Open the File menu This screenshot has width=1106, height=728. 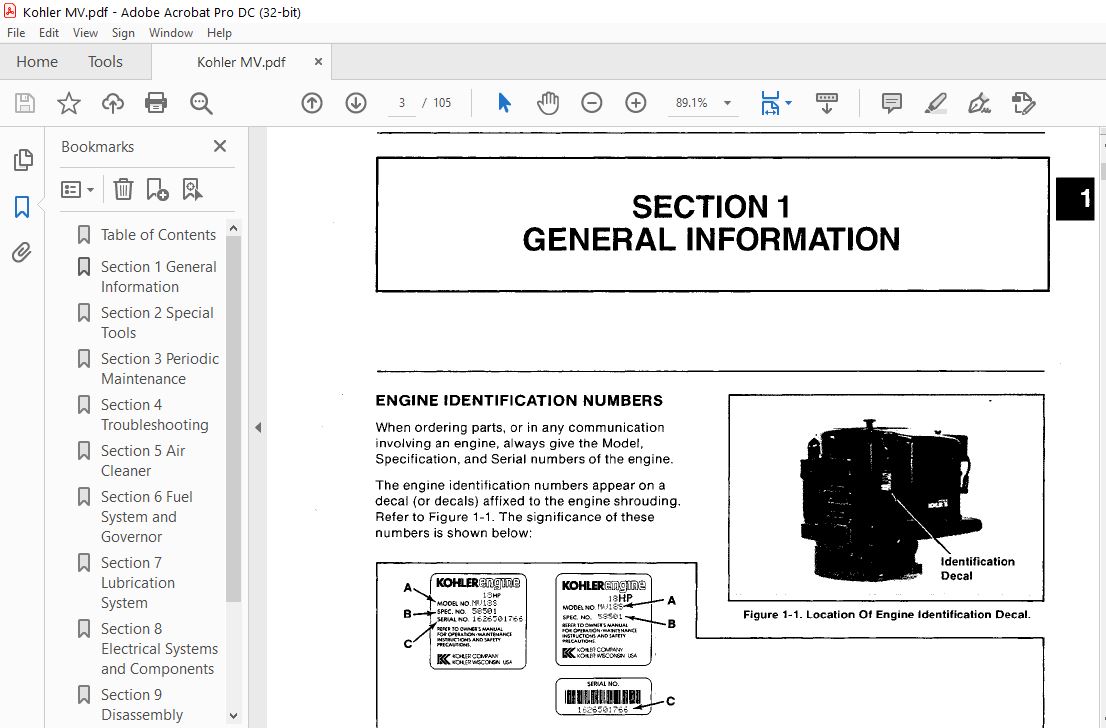point(16,32)
